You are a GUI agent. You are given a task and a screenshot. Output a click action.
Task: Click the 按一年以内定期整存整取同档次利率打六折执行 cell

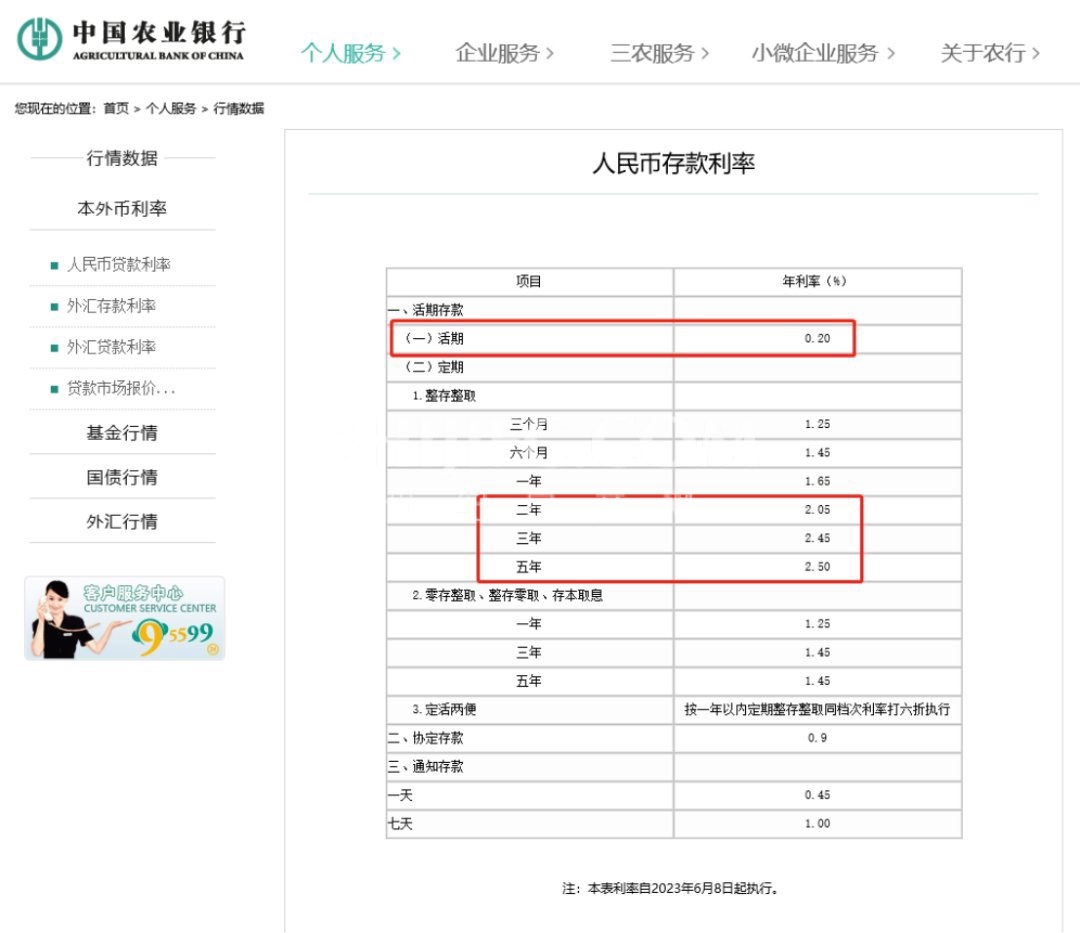coord(818,709)
